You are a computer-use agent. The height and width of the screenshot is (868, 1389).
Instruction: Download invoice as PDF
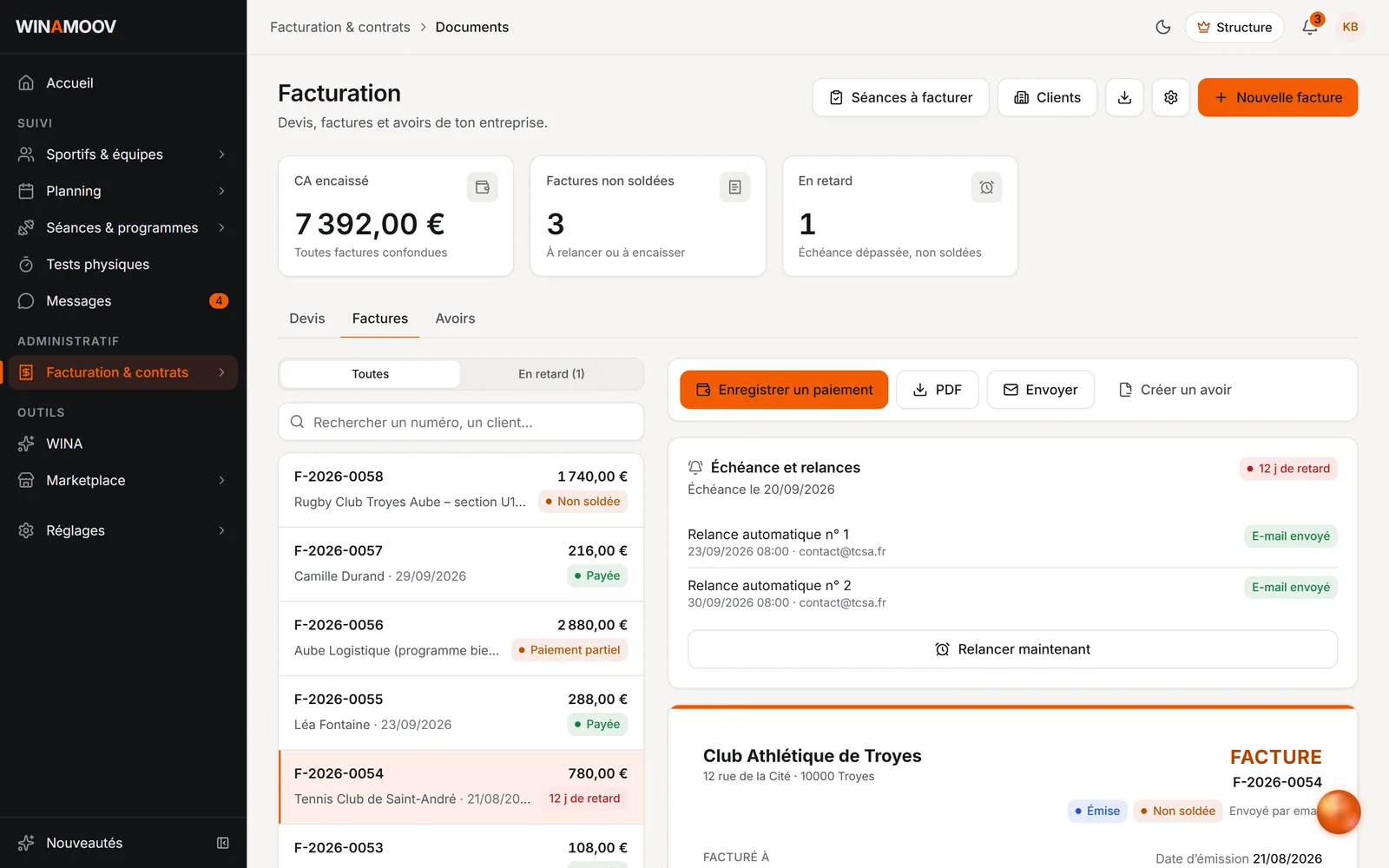point(938,390)
